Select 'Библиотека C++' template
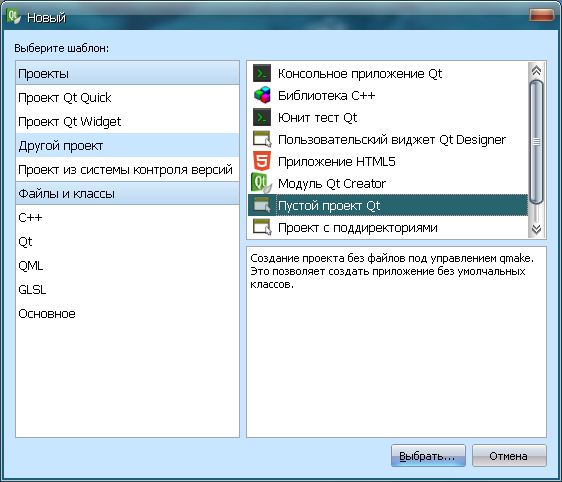 (388, 95)
